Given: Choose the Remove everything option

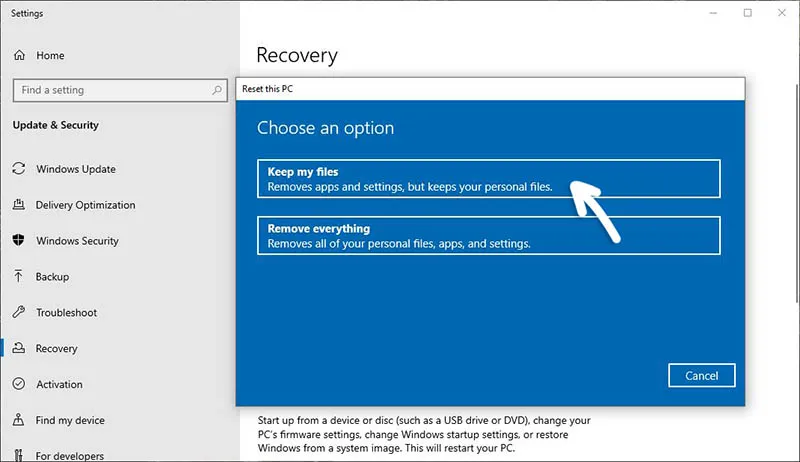Looking at the screenshot, I should (488, 236).
